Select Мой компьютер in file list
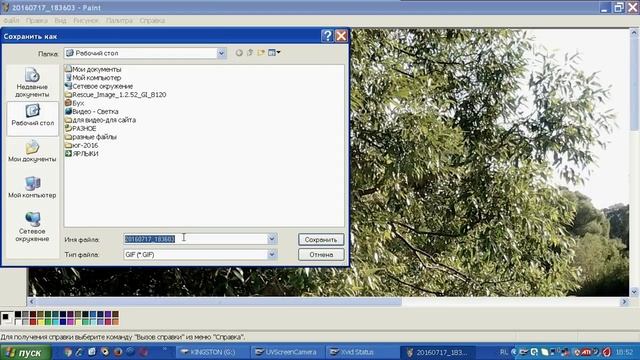This screenshot has height=360, width=640. 93,78
